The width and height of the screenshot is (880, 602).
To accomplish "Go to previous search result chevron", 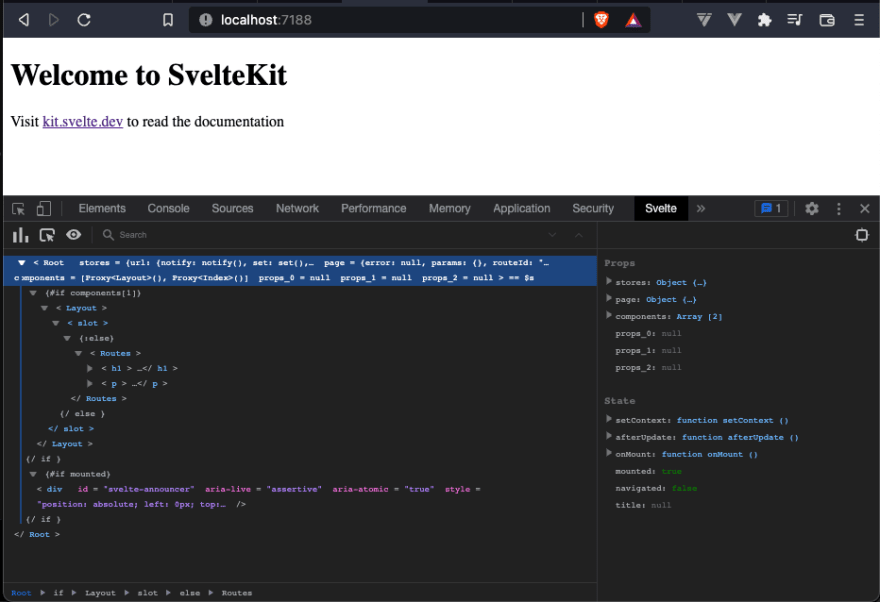I will (579, 235).
